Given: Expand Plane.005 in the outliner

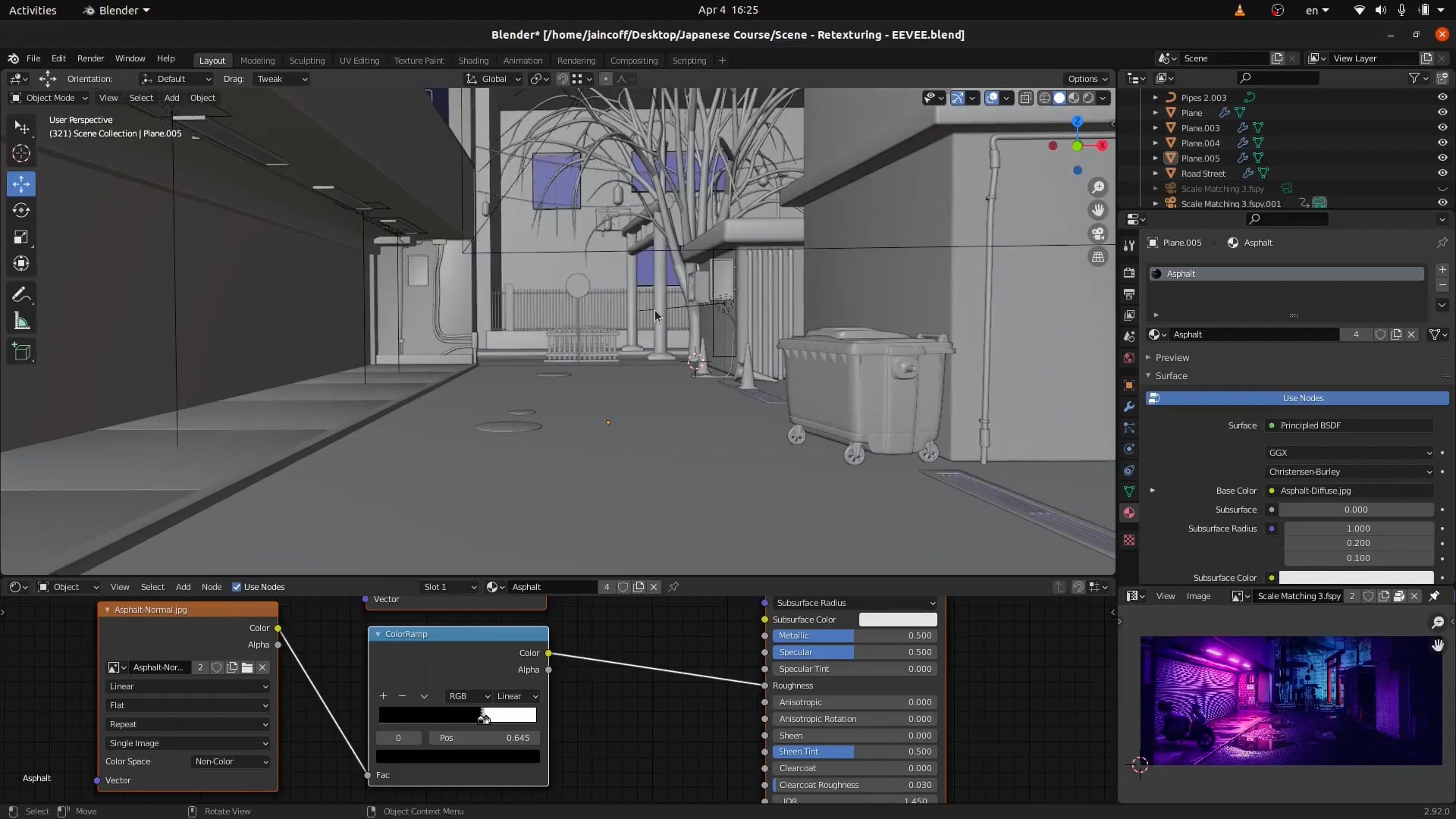Looking at the screenshot, I should click(1156, 158).
